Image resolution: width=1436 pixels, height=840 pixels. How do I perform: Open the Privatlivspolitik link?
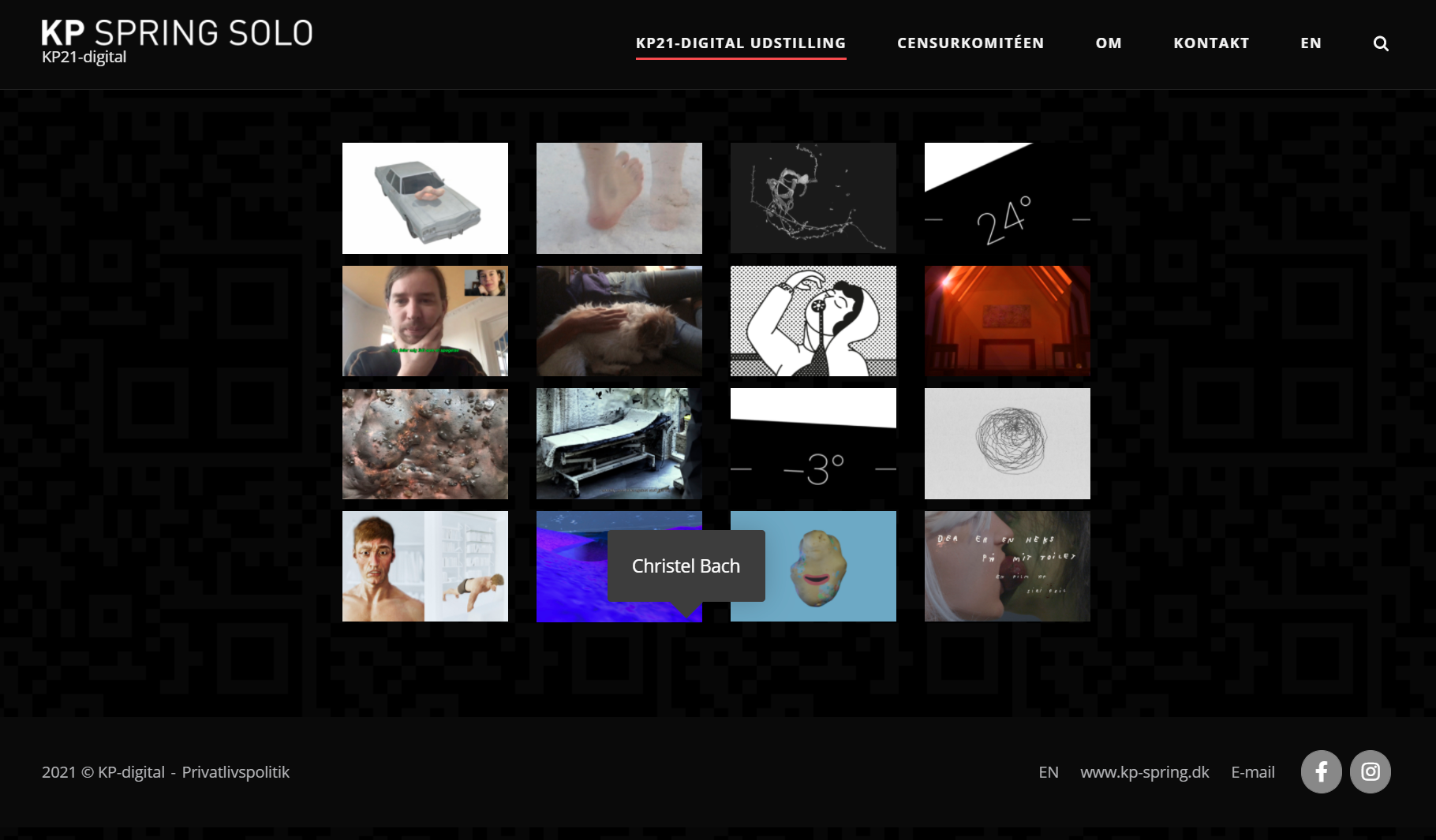[236, 772]
